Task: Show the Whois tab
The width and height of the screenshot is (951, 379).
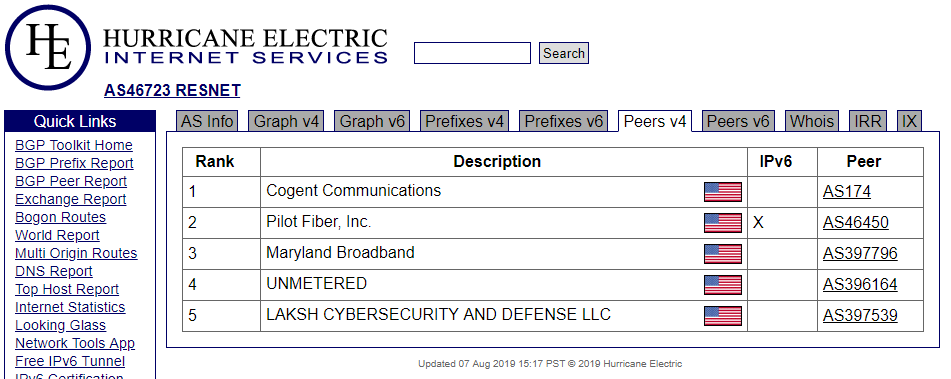Action: 812,121
